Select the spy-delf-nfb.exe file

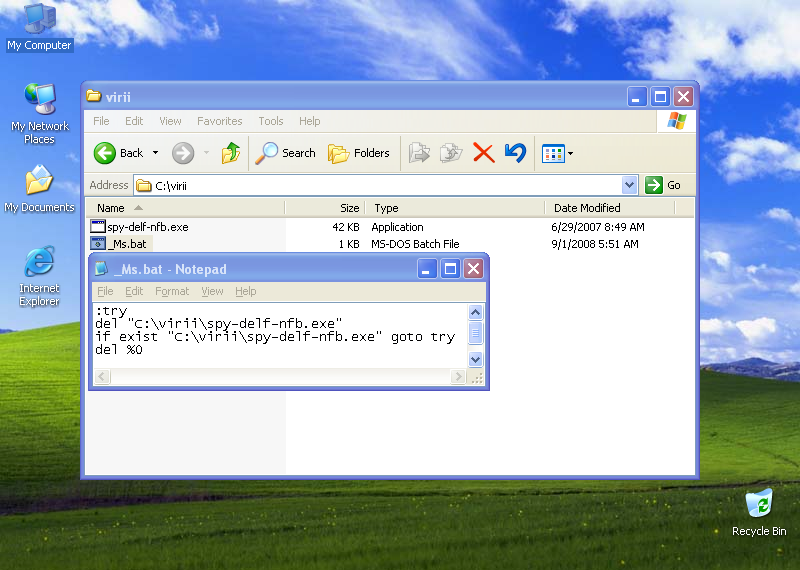tap(147, 227)
